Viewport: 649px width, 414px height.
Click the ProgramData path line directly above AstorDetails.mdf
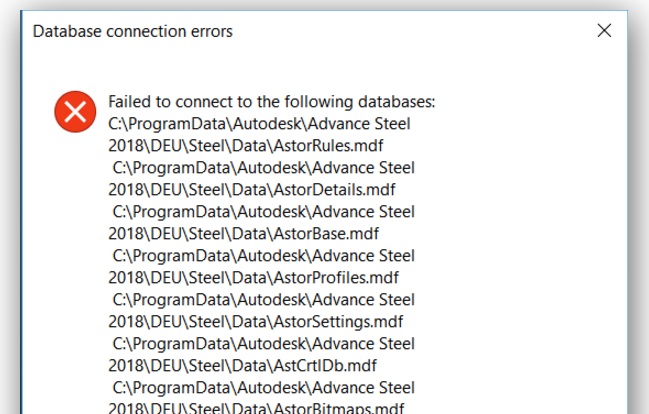coord(264,167)
